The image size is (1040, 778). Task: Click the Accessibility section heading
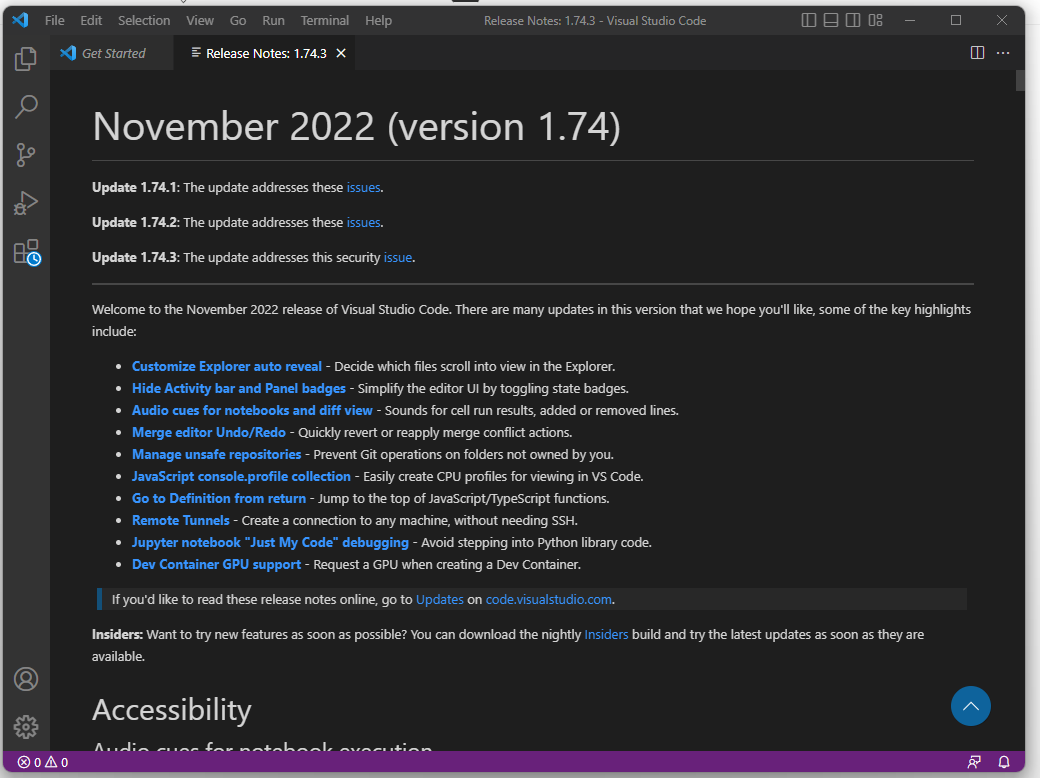click(x=172, y=710)
